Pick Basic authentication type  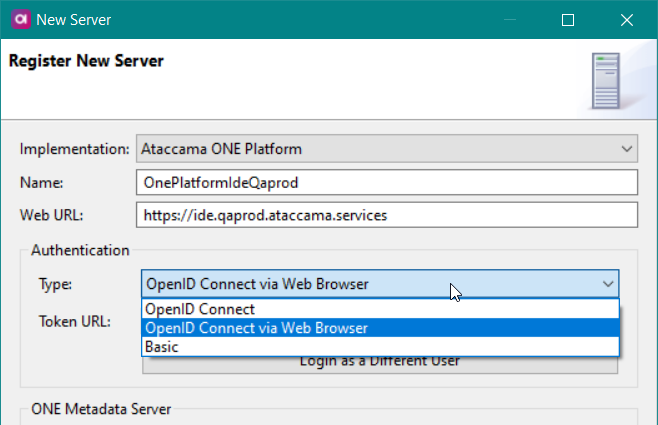pos(163,346)
